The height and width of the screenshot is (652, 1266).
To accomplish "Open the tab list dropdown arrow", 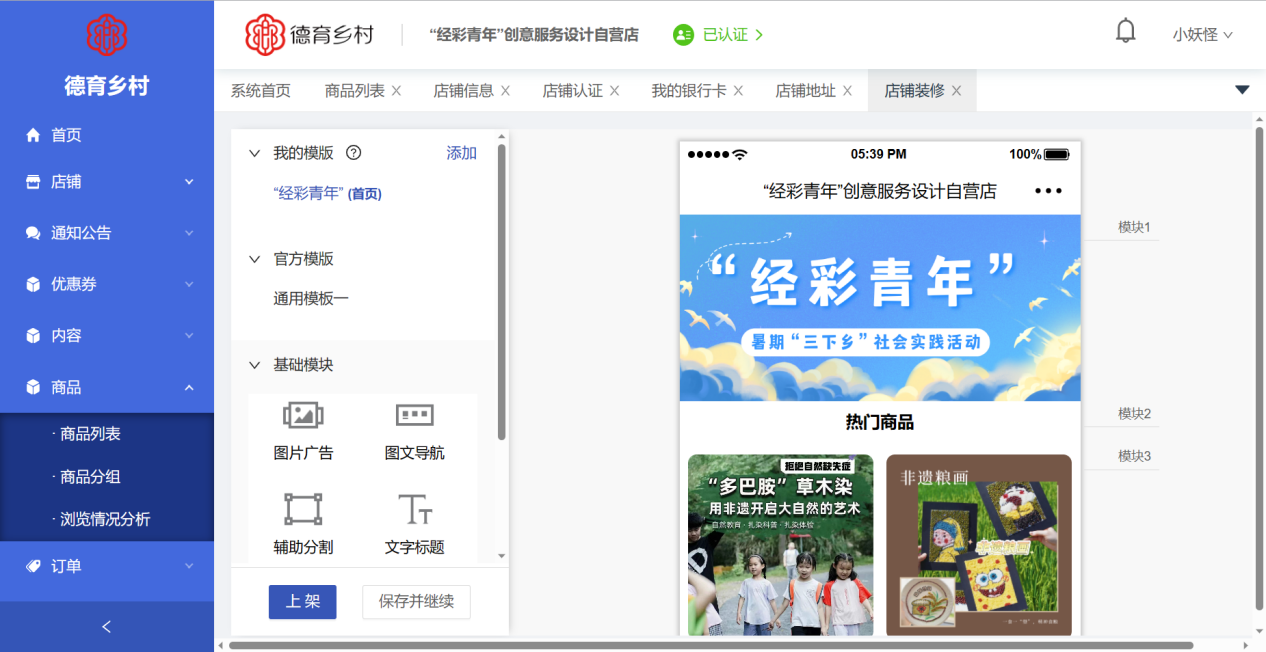I will (1242, 90).
